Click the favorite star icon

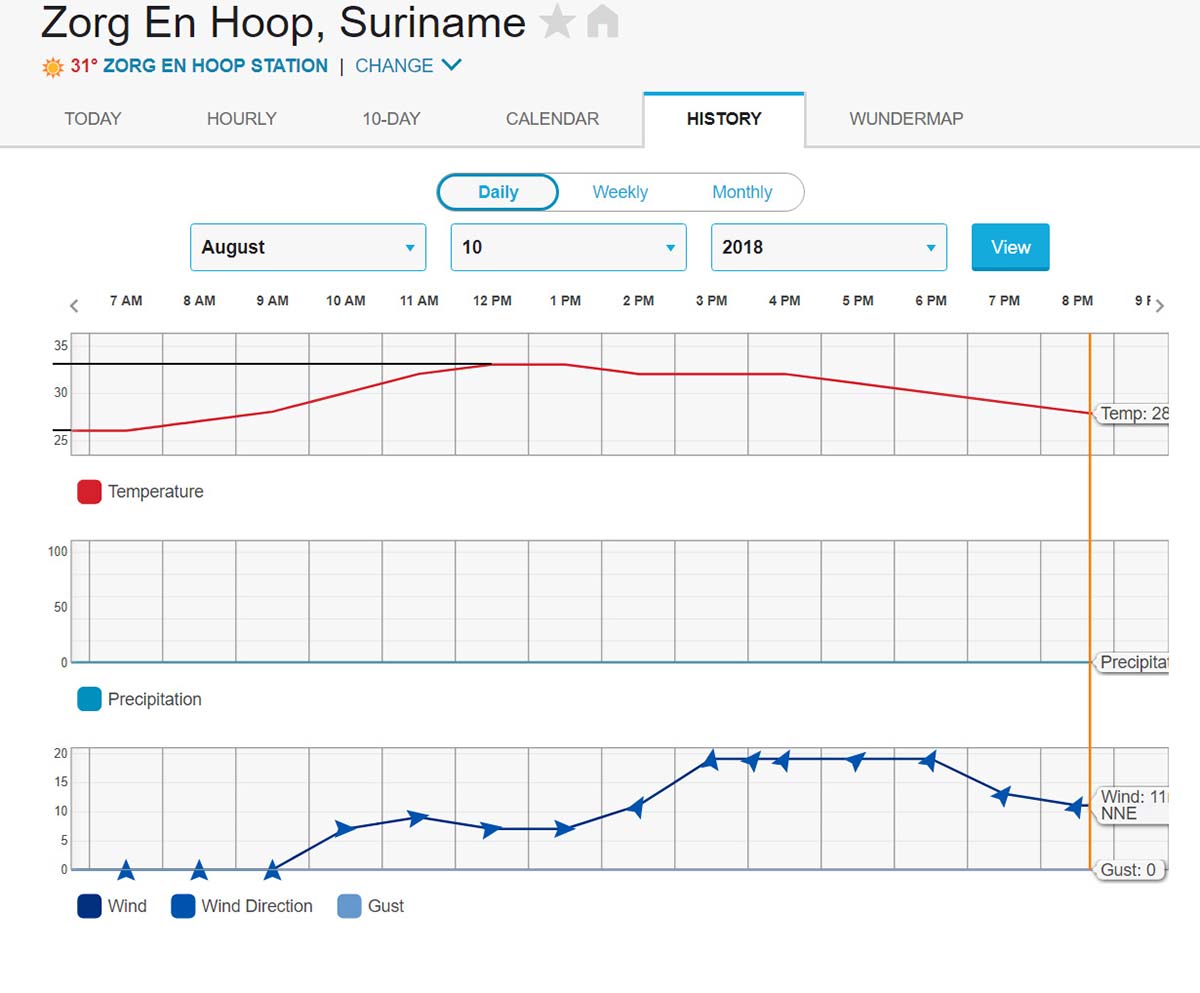(x=557, y=22)
